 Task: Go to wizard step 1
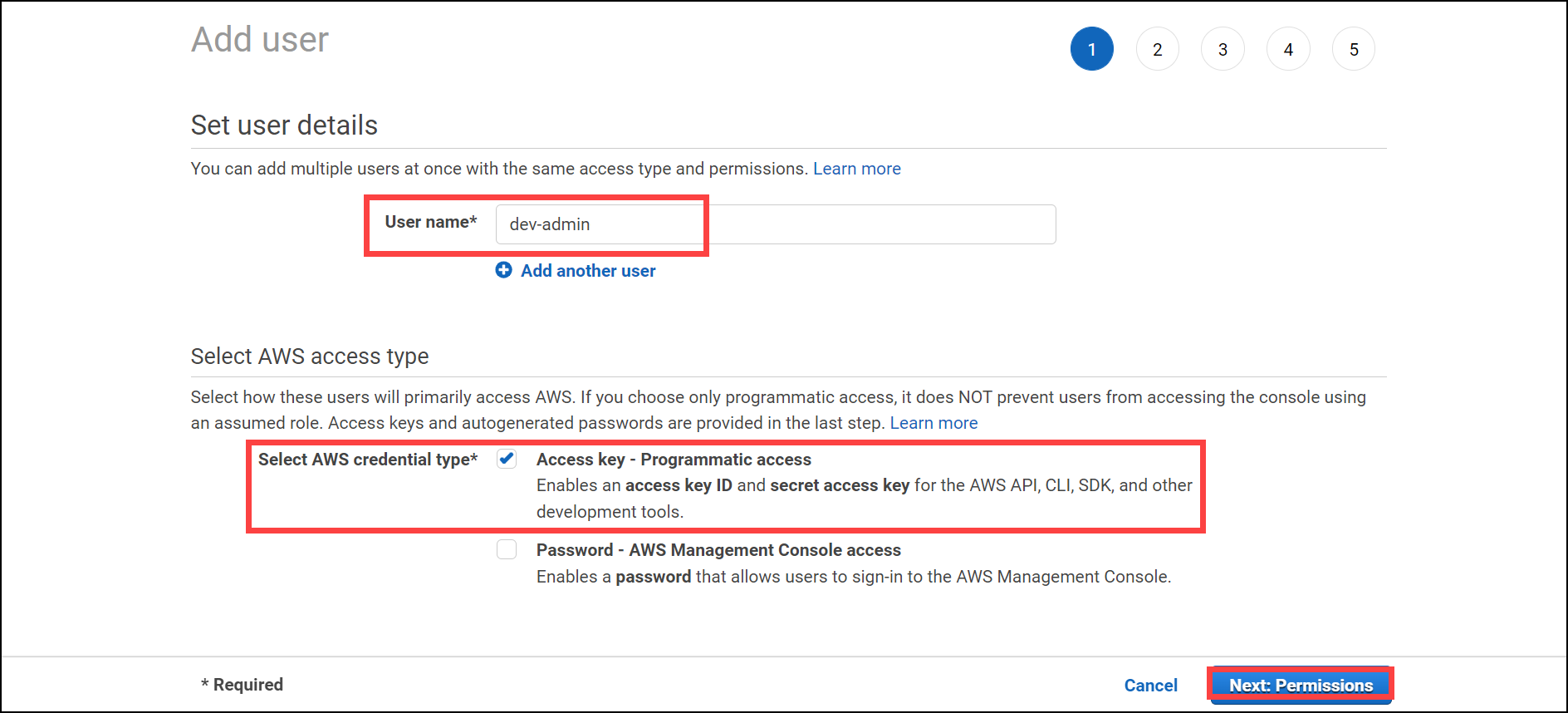(1091, 49)
